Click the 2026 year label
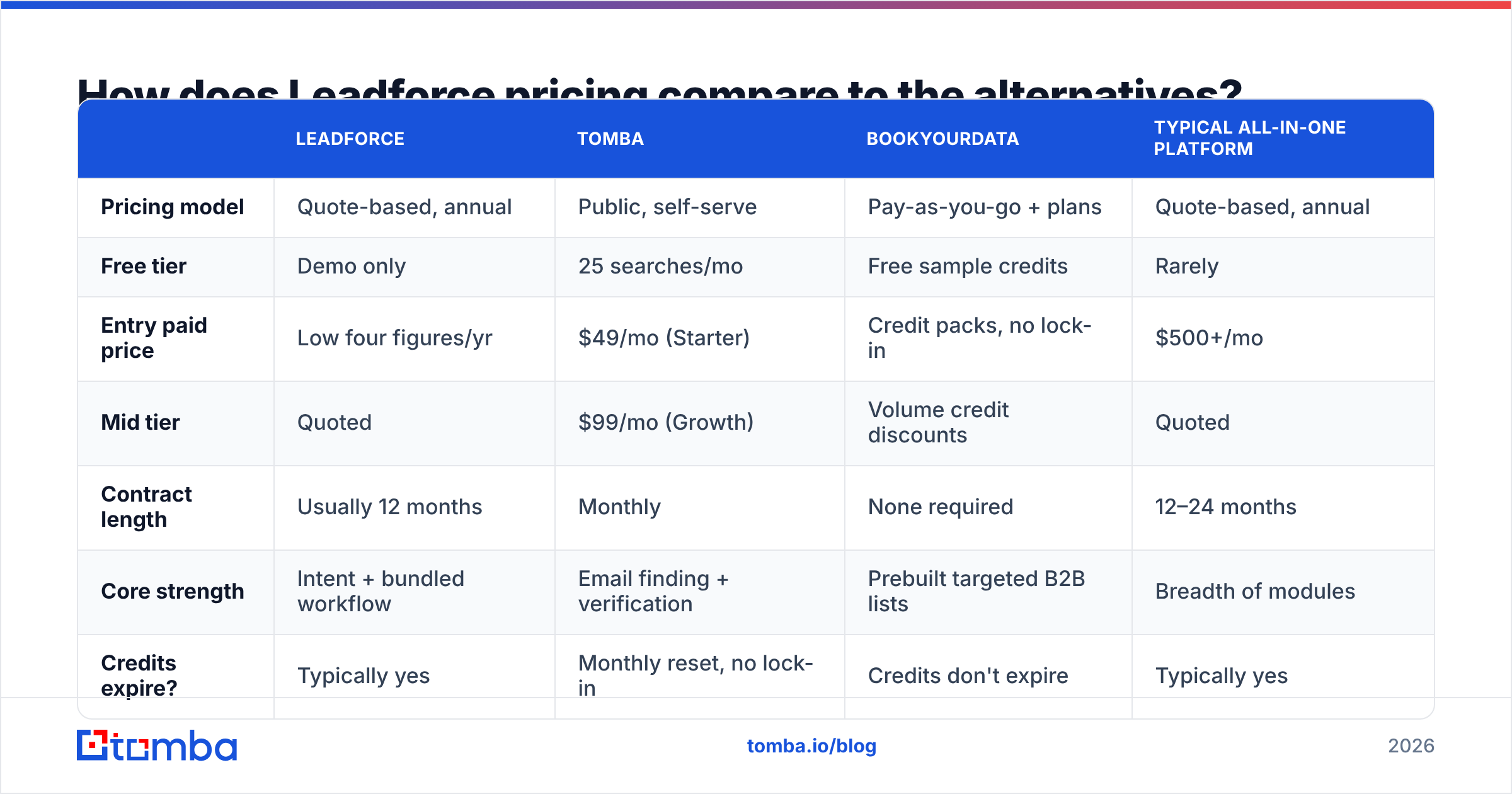Image resolution: width=1512 pixels, height=794 pixels. (x=1411, y=746)
